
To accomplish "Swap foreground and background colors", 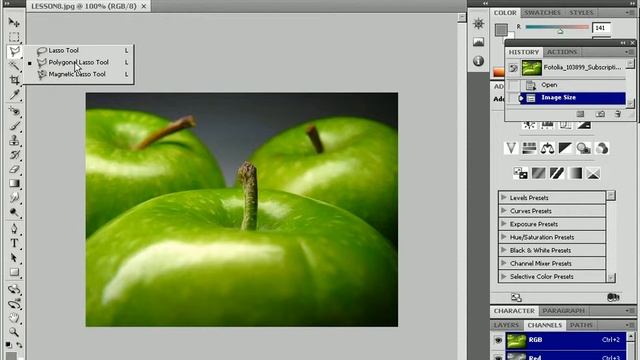I will point(19,345).
